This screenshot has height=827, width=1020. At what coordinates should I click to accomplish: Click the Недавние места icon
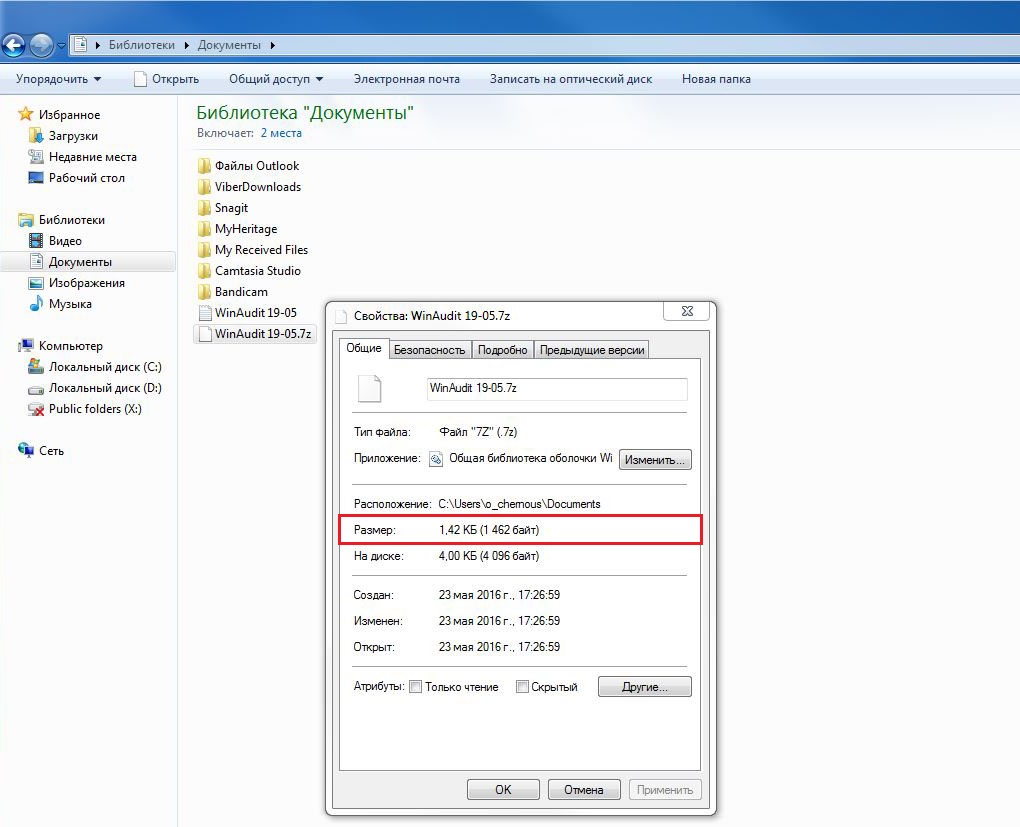point(36,156)
